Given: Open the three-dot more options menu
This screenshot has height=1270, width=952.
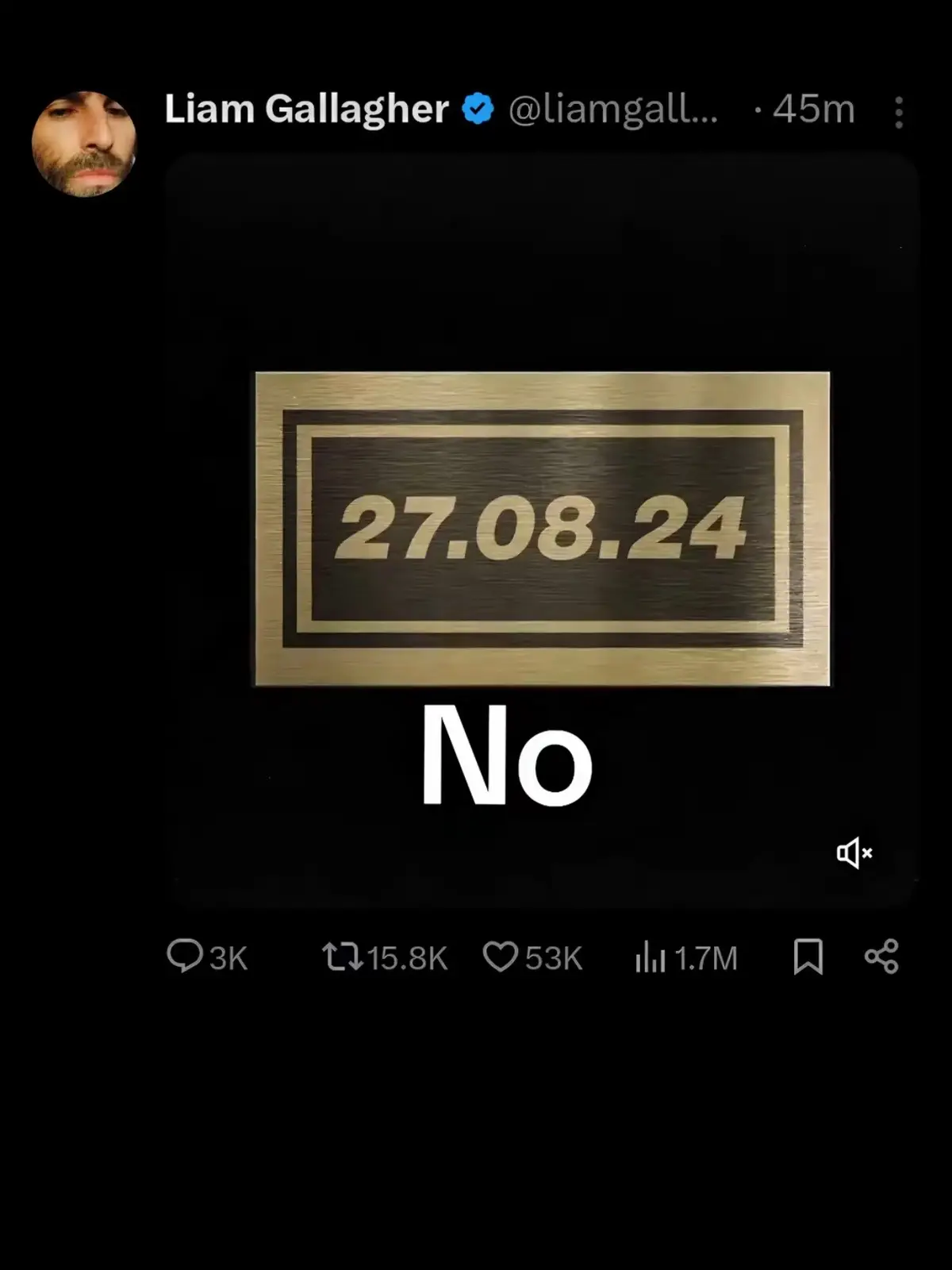Looking at the screenshot, I should 899,113.
